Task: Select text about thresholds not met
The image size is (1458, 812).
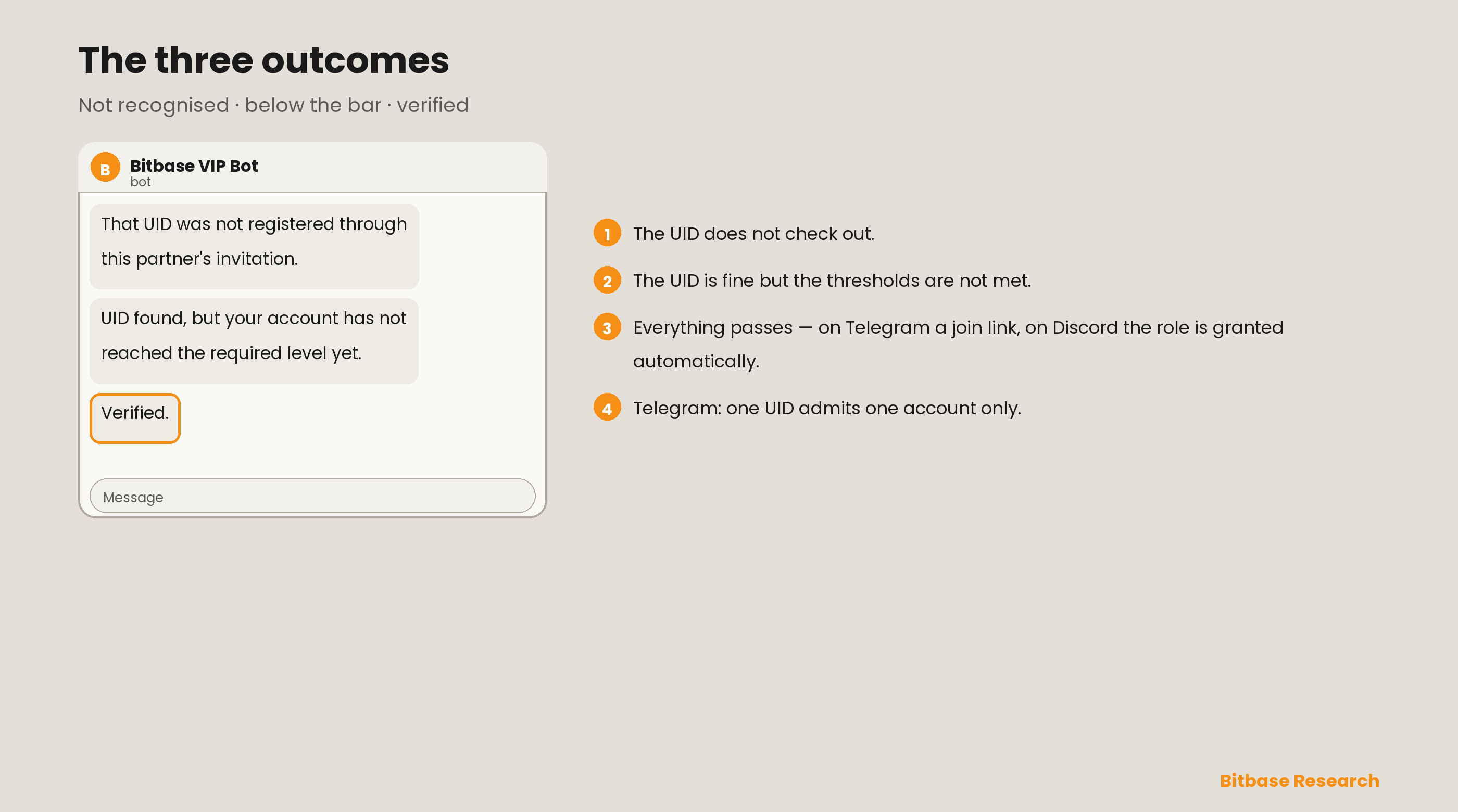Action: (832, 281)
